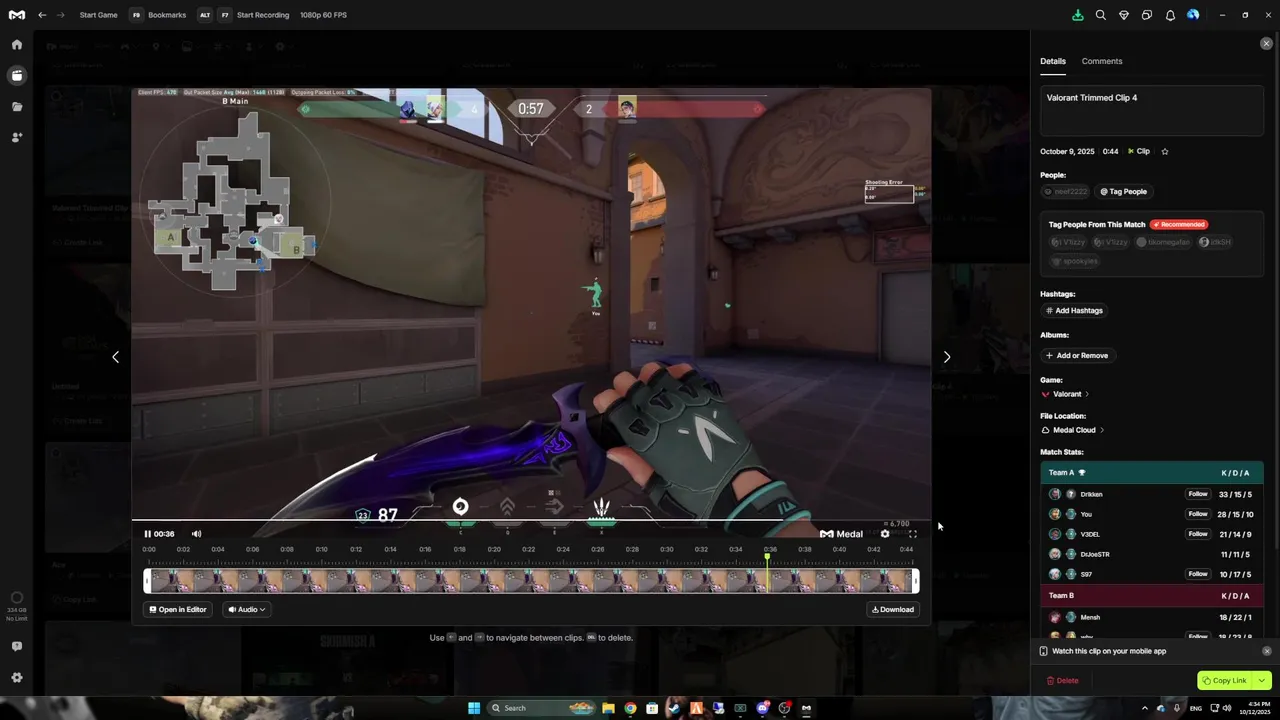The width and height of the screenshot is (1280, 720).
Task: Open the folder icon in the sidebar
Action: point(17,106)
